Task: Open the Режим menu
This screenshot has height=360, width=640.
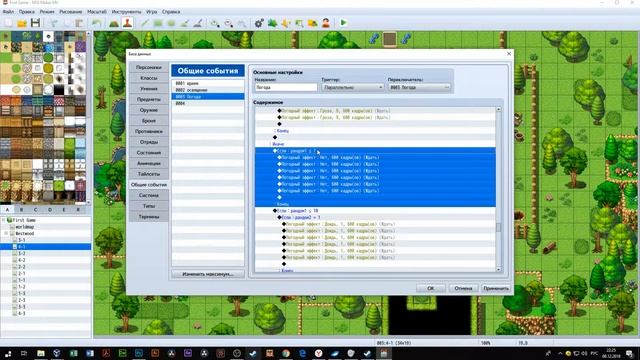Action: click(47, 12)
